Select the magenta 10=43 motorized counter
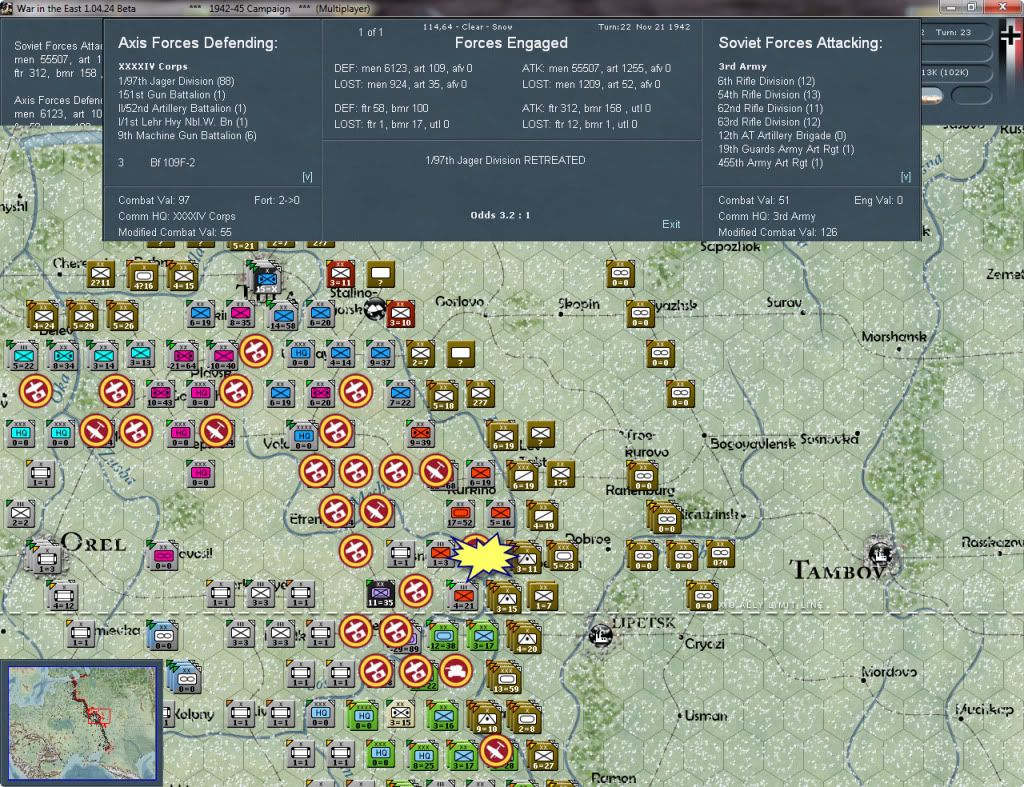1024x787 pixels. point(160,394)
